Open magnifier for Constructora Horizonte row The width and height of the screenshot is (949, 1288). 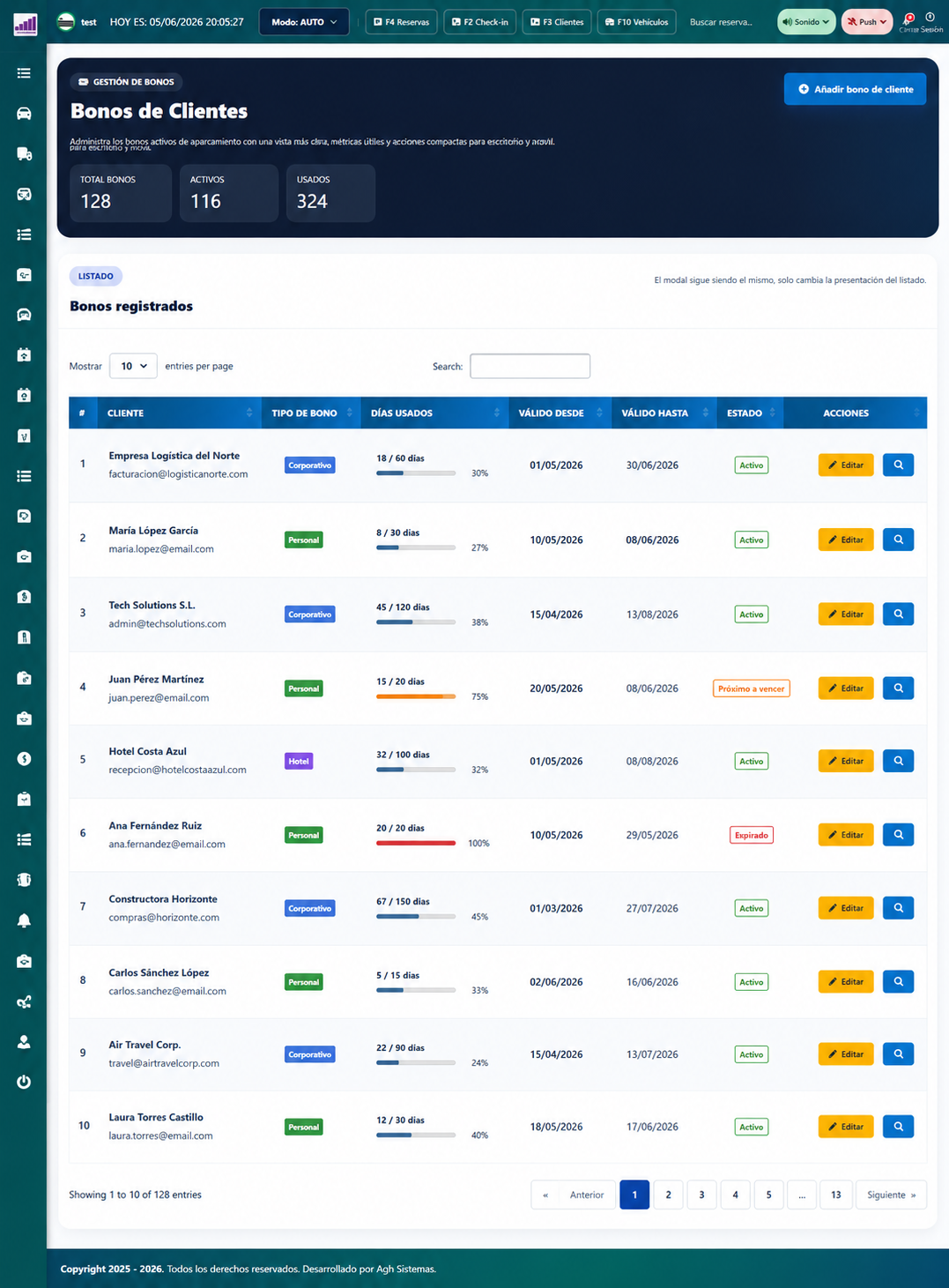coord(898,908)
